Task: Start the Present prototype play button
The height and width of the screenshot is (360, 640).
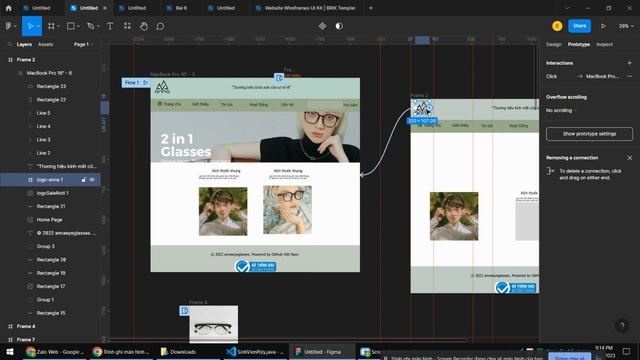Action: click(x=603, y=26)
